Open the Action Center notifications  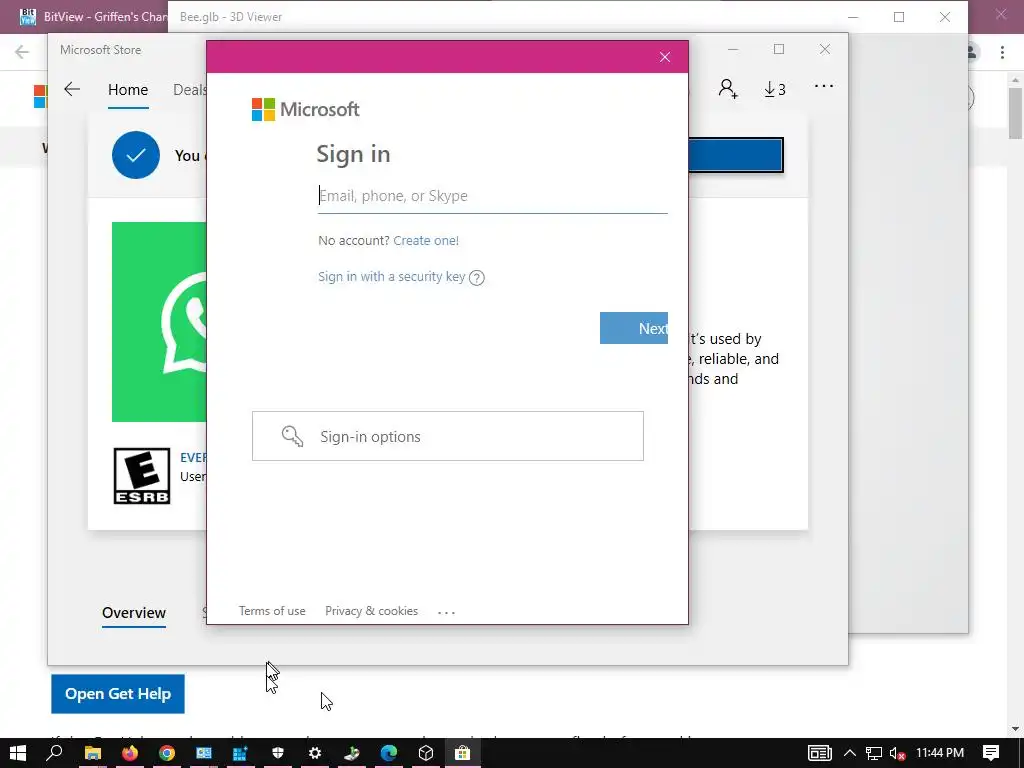(x=991, y=753)
